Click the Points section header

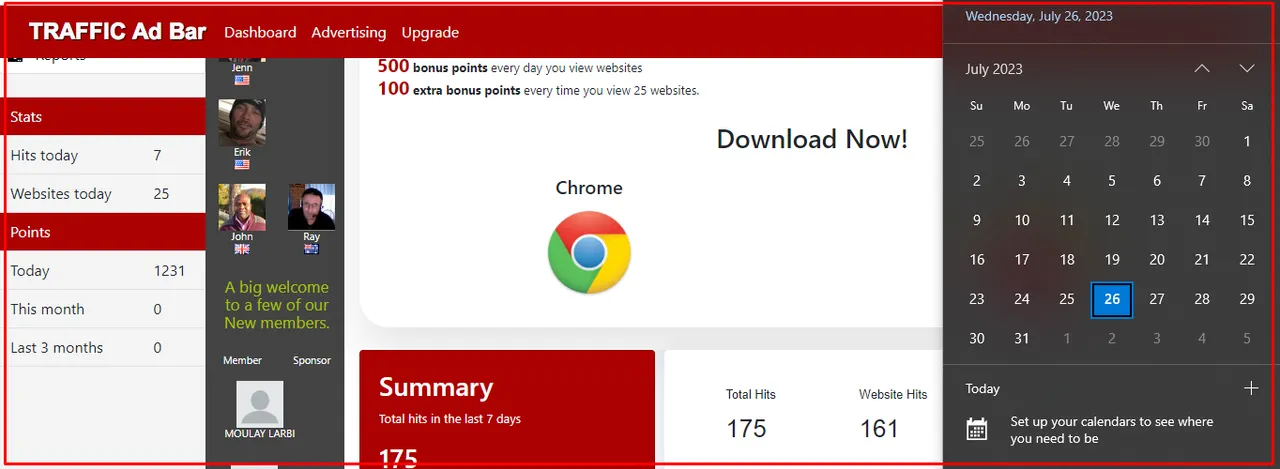103,232
